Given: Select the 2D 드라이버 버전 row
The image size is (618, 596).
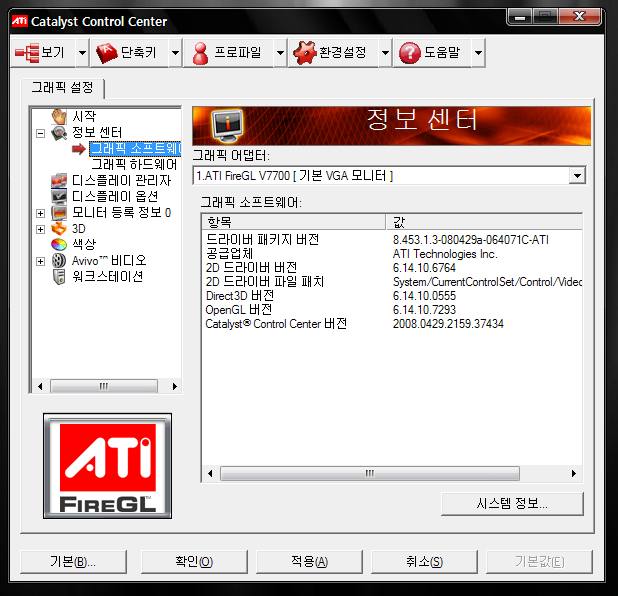Looking at the screenshot, I should pyautogui.click(x=392, y=268).
